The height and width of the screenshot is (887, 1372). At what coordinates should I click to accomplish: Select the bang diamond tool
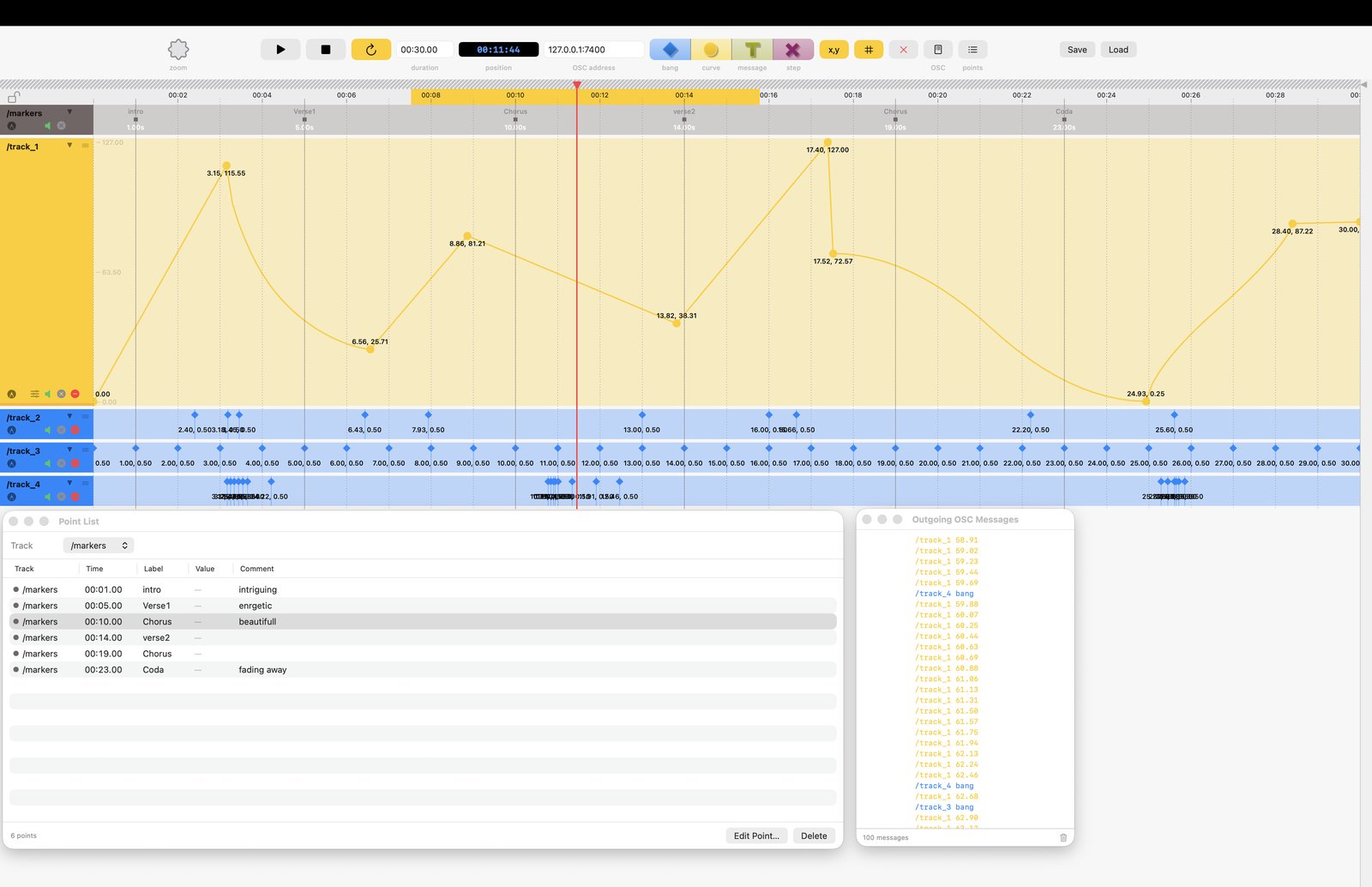tap(671, 50)
